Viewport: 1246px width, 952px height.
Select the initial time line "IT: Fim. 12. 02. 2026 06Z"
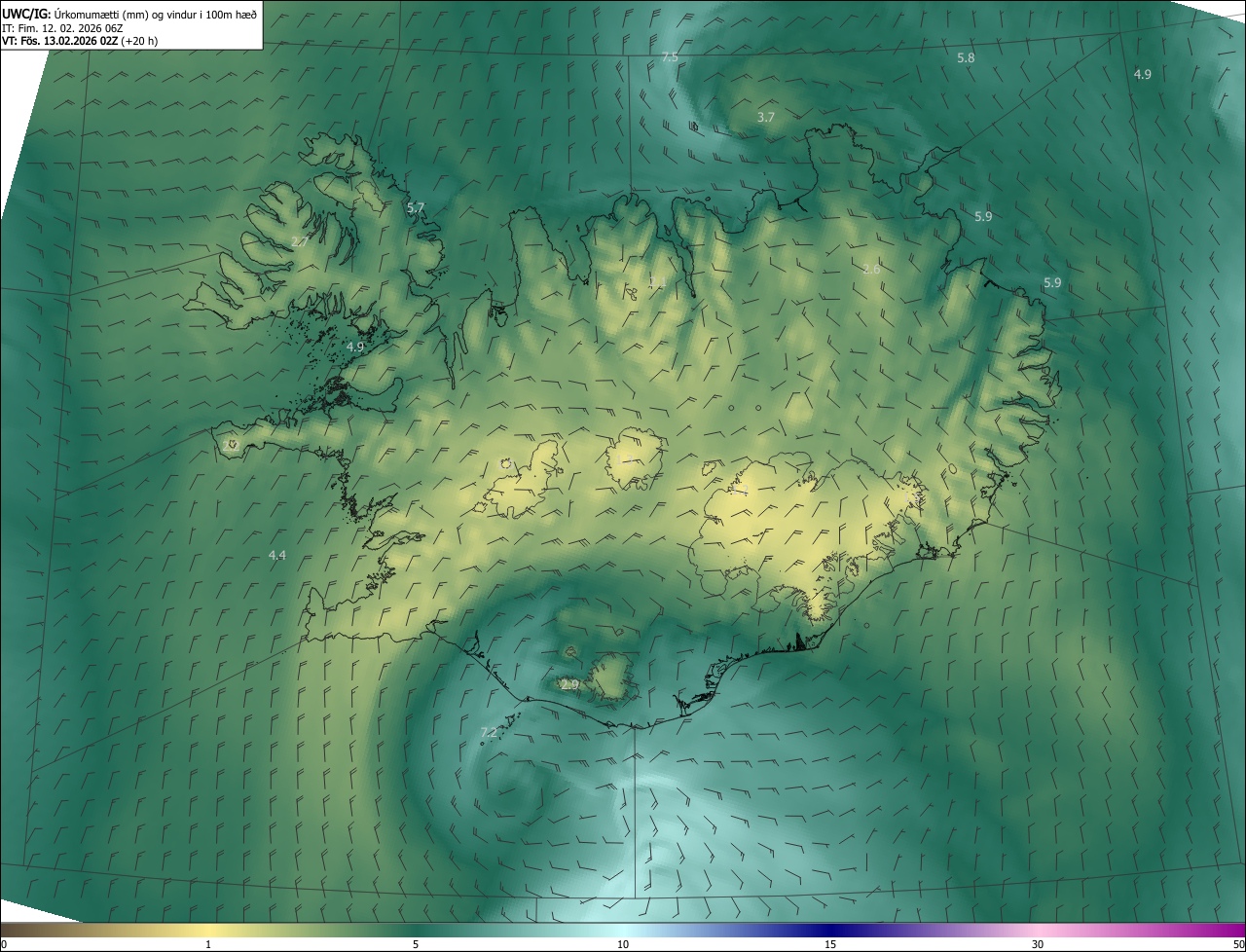pyautogui.click(x=61, y=27)
